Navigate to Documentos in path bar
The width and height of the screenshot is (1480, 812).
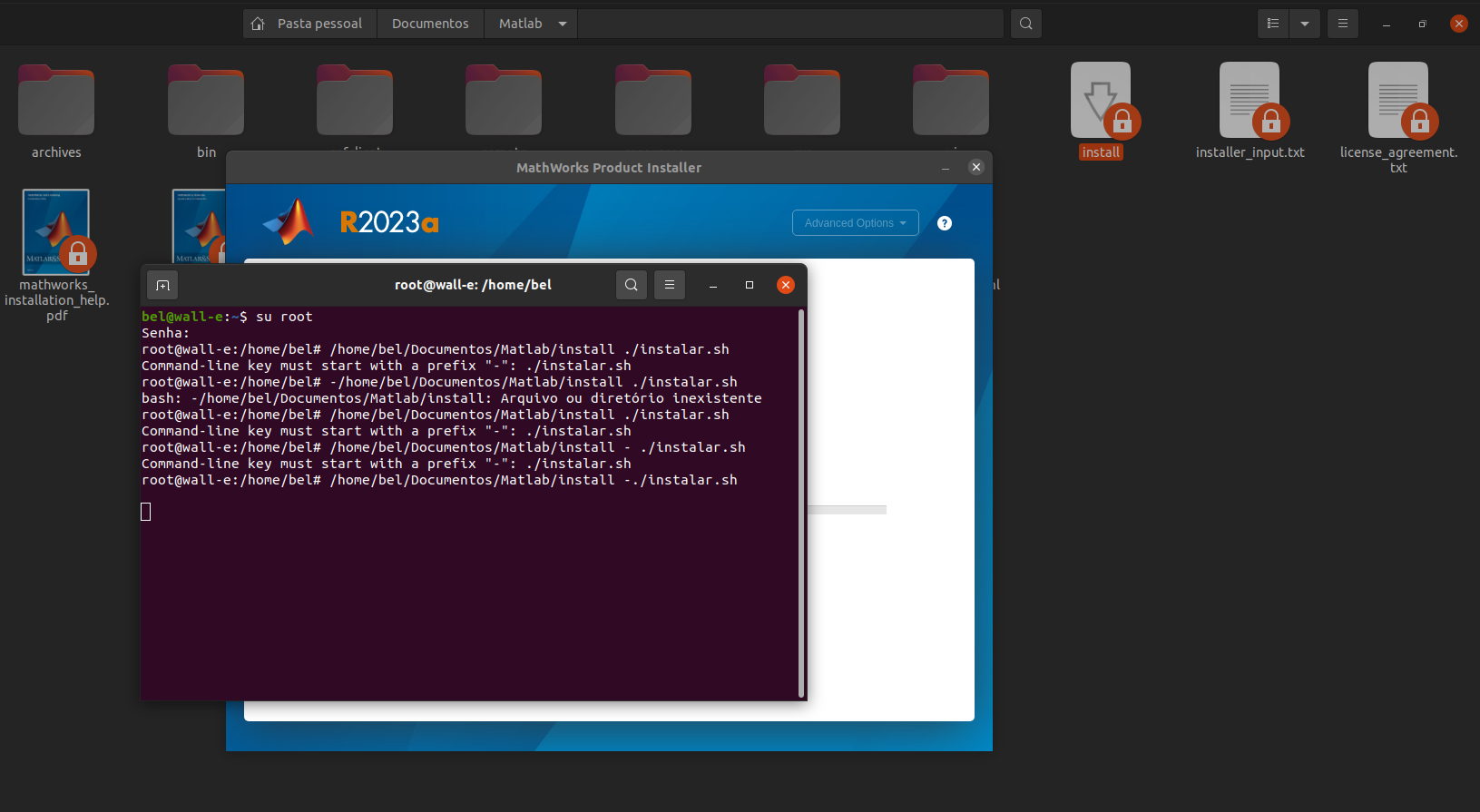tap(430, 24)
